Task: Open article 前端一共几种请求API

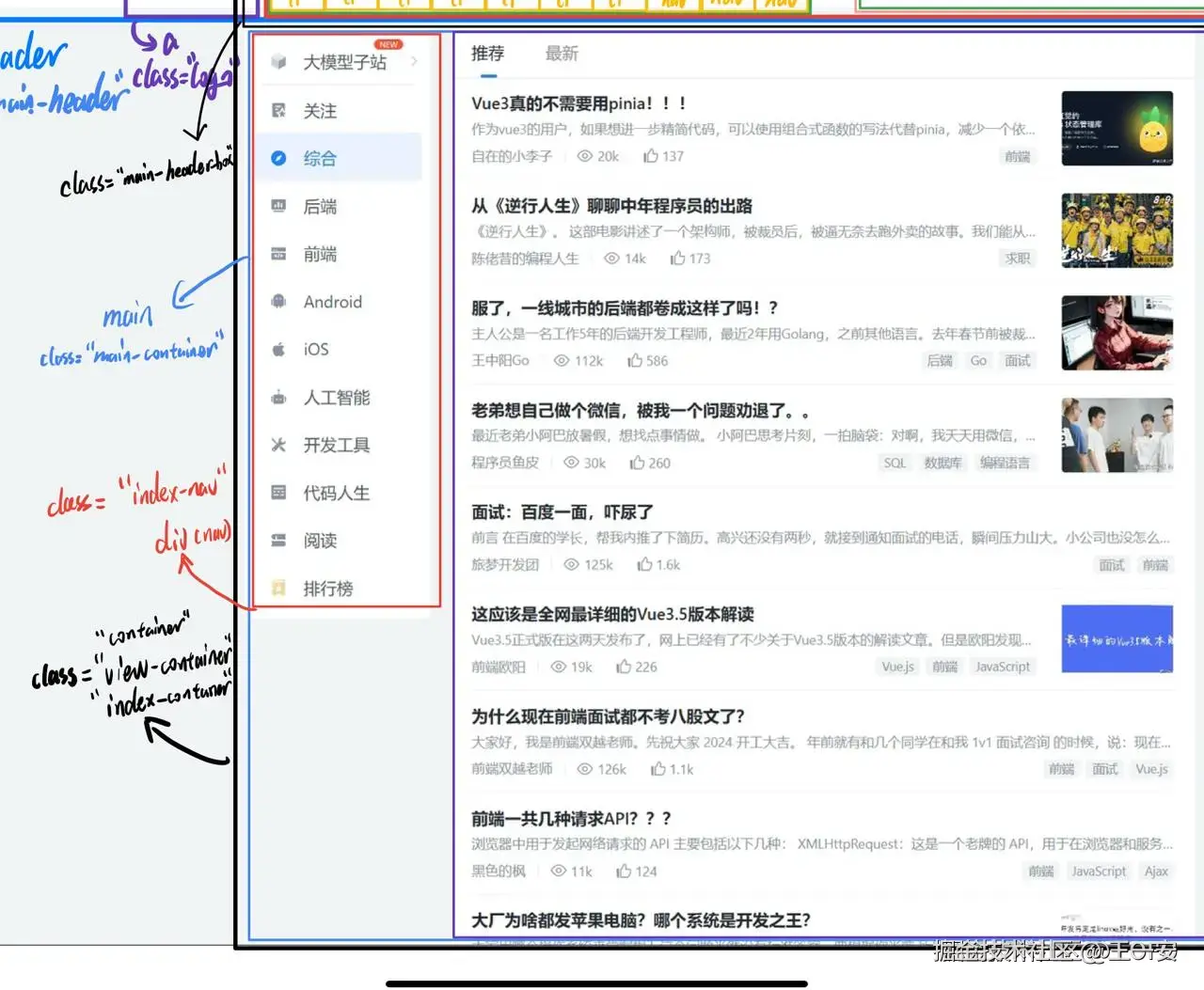Action: 571,819
